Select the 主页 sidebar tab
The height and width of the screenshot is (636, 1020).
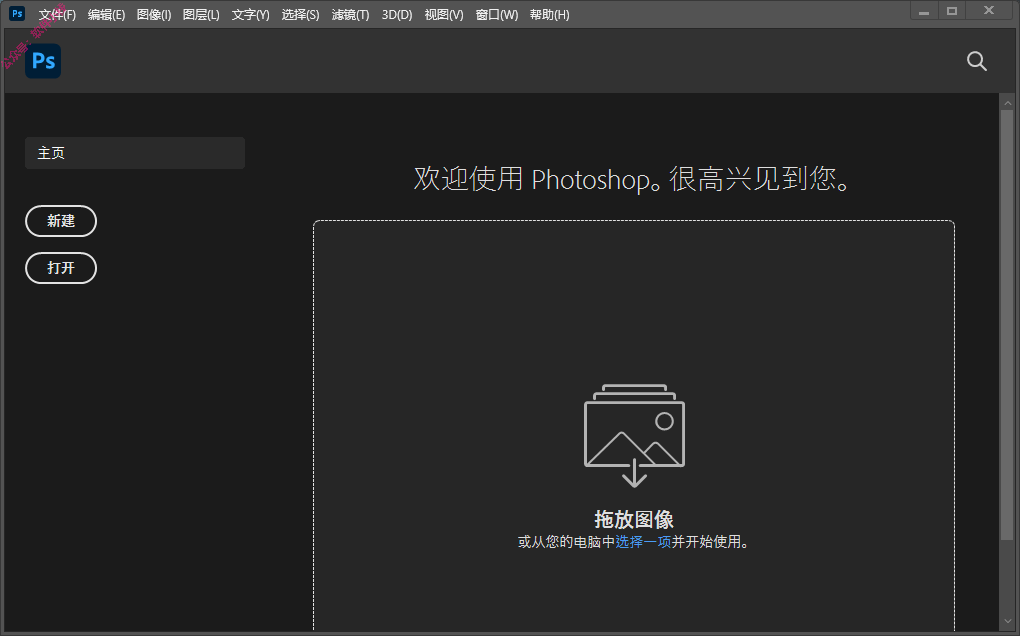(x=135, y=153)
